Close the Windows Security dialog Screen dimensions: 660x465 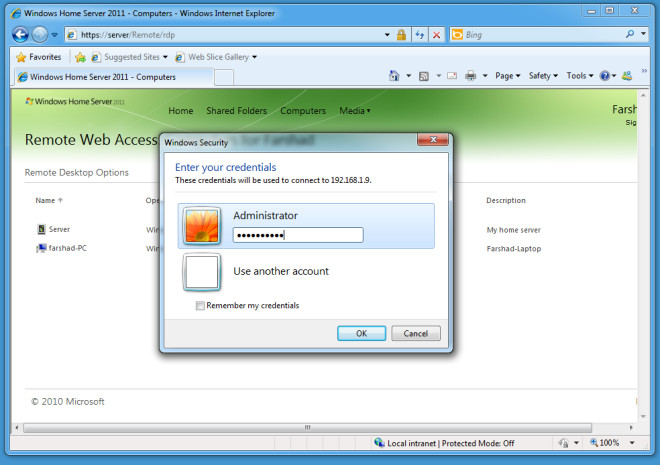tap(433, 139)
